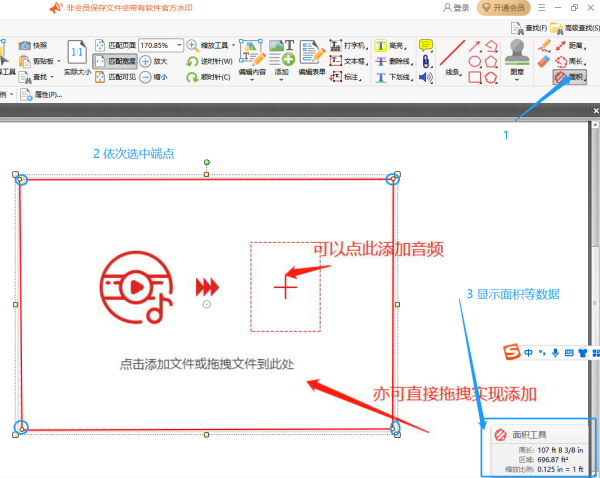Select the eraser tool
The width and height of the screenshot is (600, 478).
(544, 61)
